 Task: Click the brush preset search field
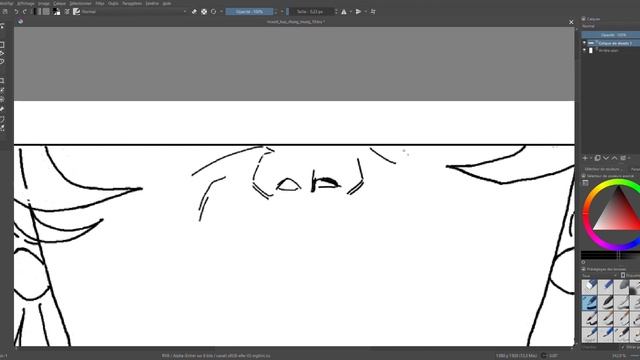(600, 347)
